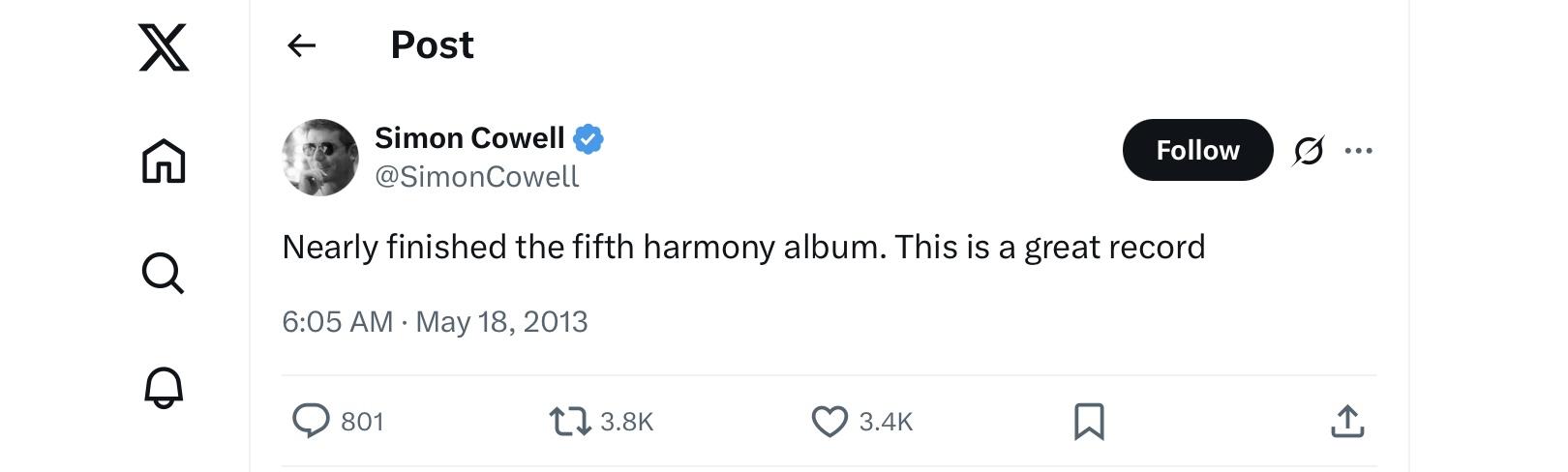Viewport: 1568px width, 472px height.
Task: Go back using the left arrow
Action: (302, 45)
